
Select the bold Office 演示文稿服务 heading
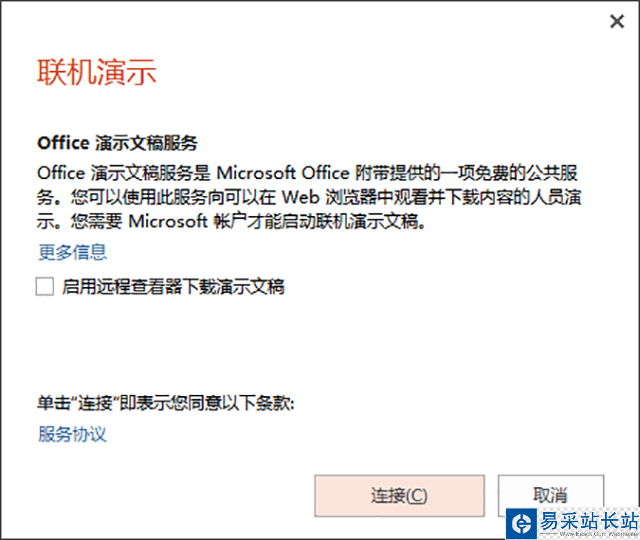click(117, 143)
